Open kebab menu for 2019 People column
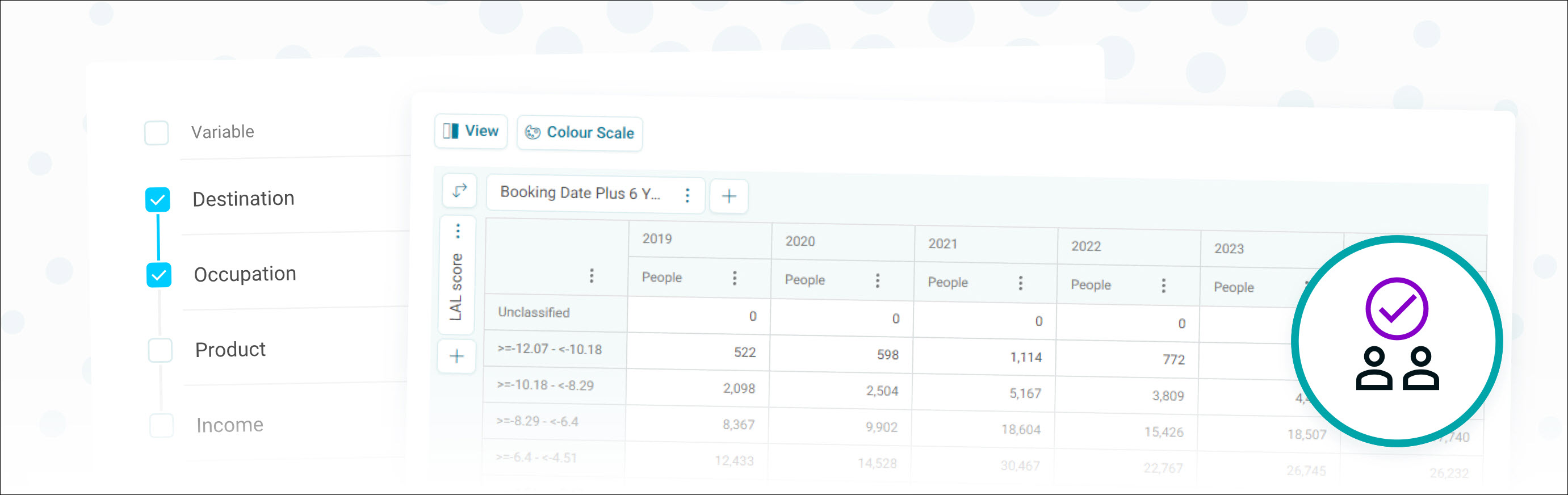This screenshot has height=495, width=1568. [735, 278]
